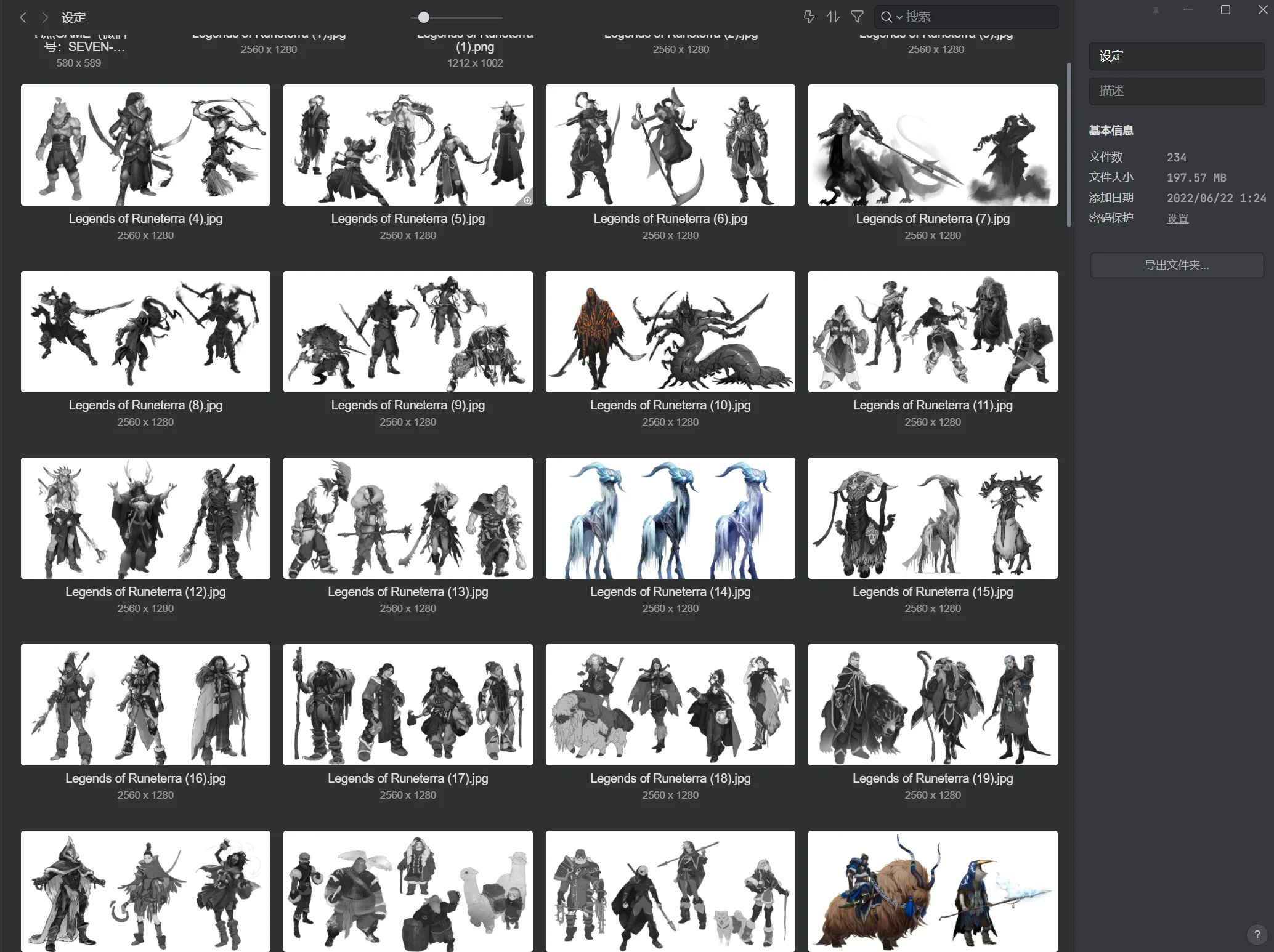This screenshot has height=952, width=1274.
Task: Go forward with the right arrow
Action: tap(45, 17)
